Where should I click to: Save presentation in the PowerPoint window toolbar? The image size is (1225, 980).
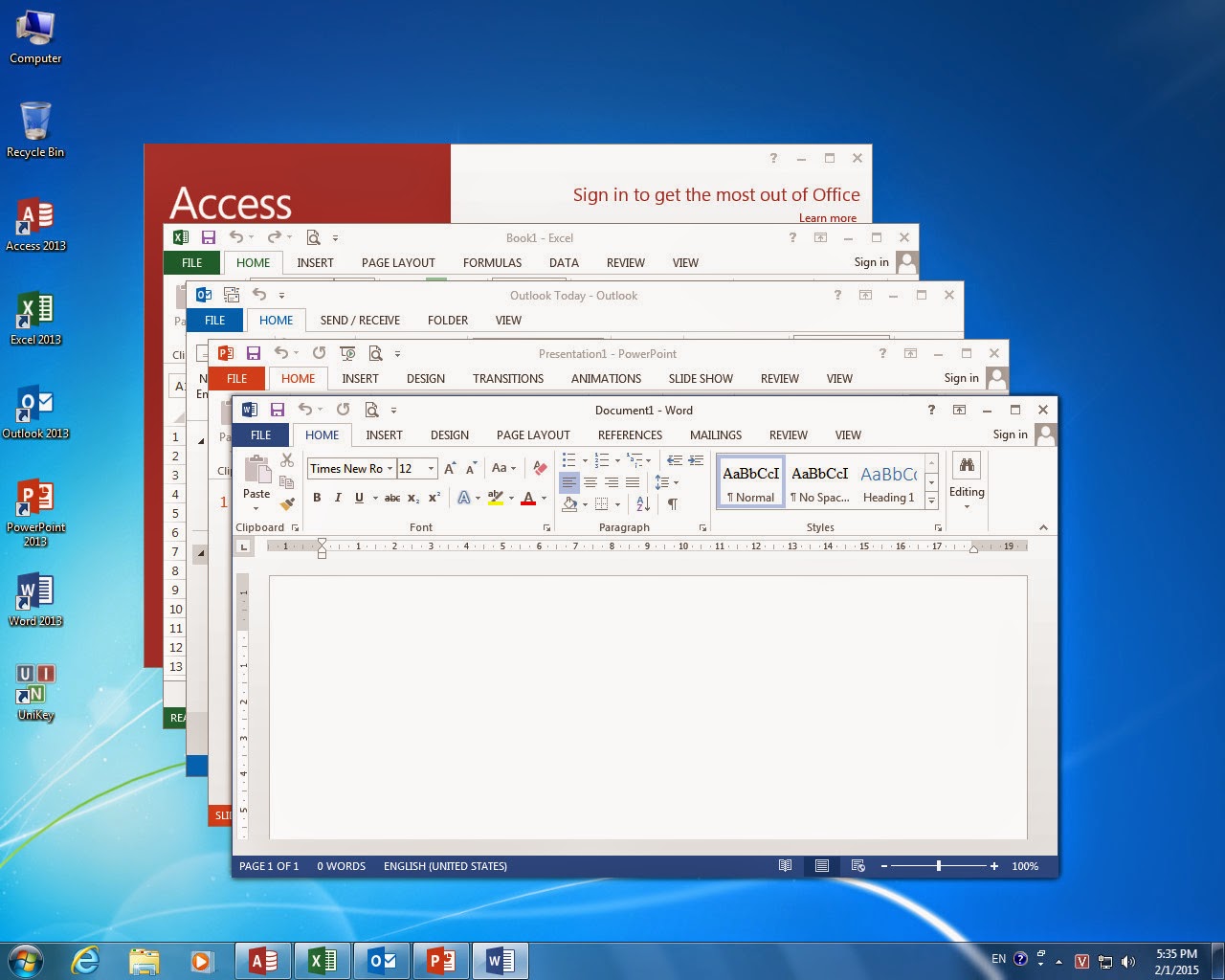(x=254, y=353)
